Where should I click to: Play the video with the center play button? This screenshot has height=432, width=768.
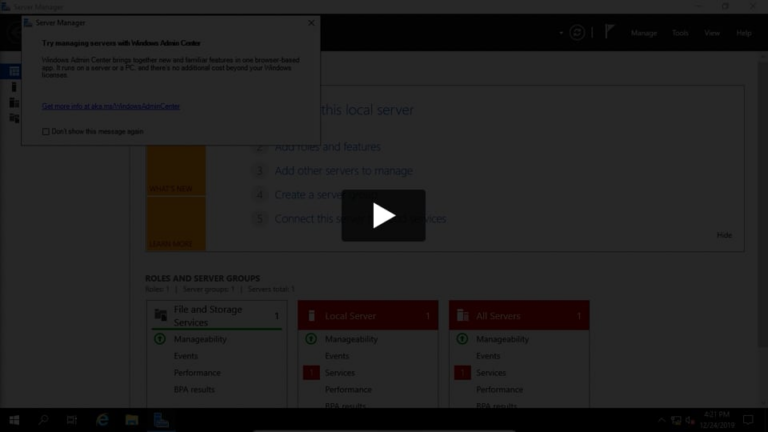pos(383,215)
